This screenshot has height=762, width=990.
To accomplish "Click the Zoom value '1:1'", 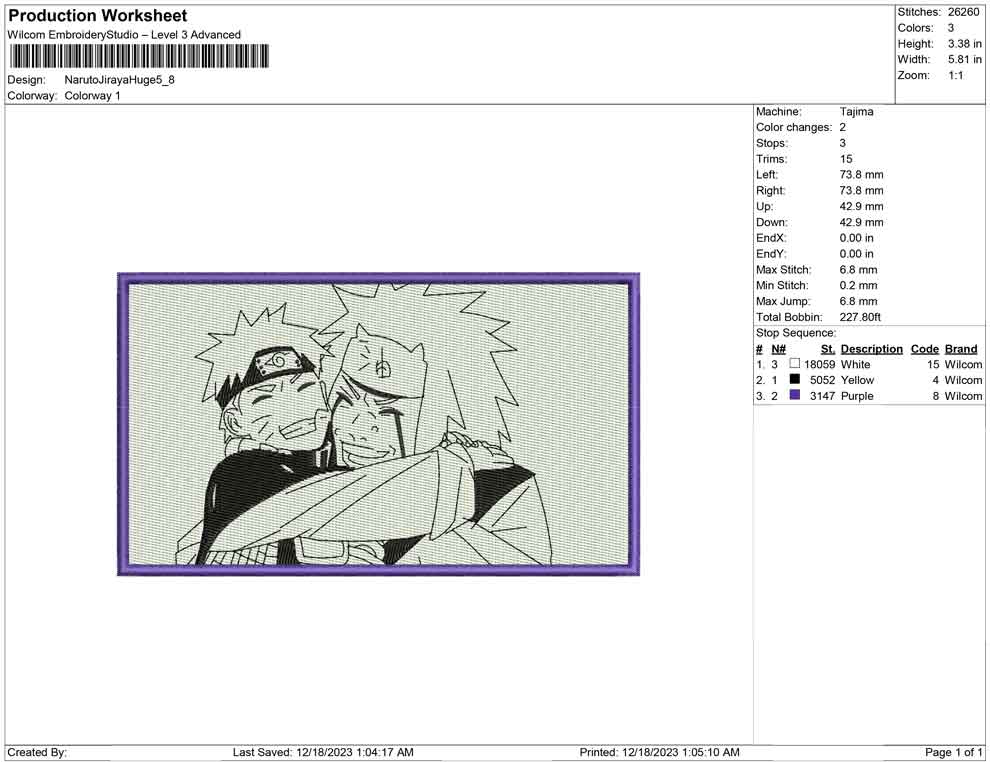I will coord(955,75).
